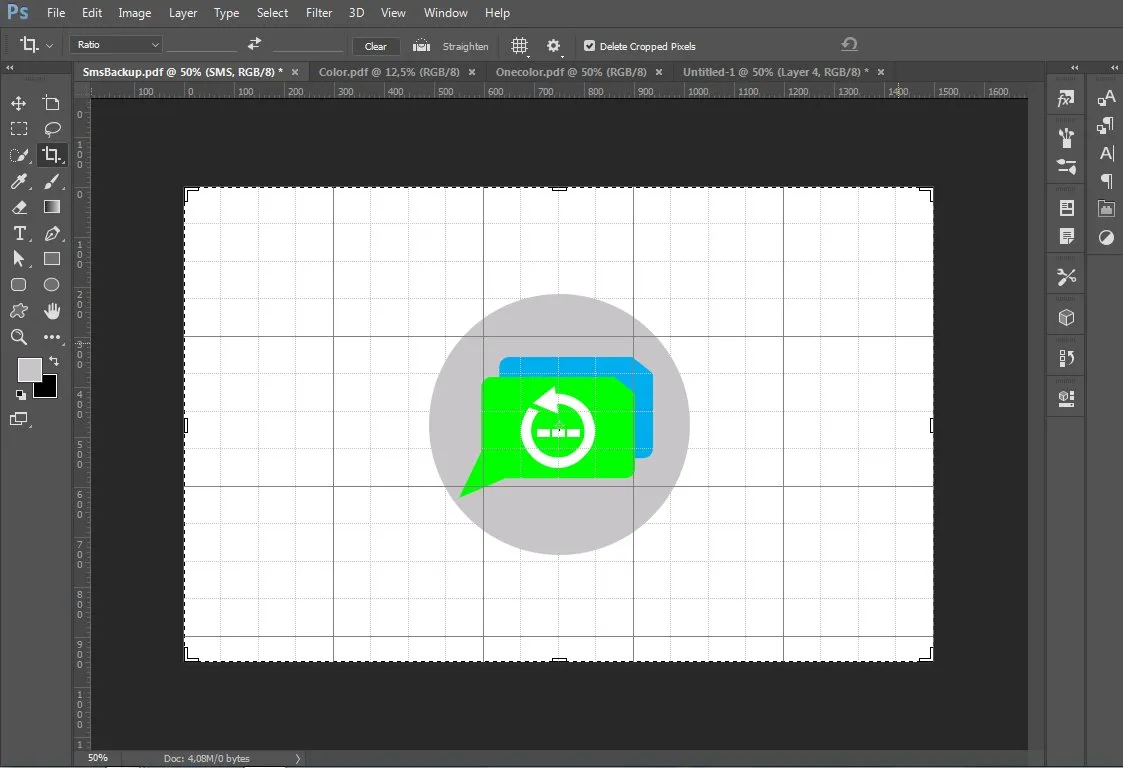Open the File menu
The height and width of the screenshot is (768, 1123).
click(x=56, y=13)
